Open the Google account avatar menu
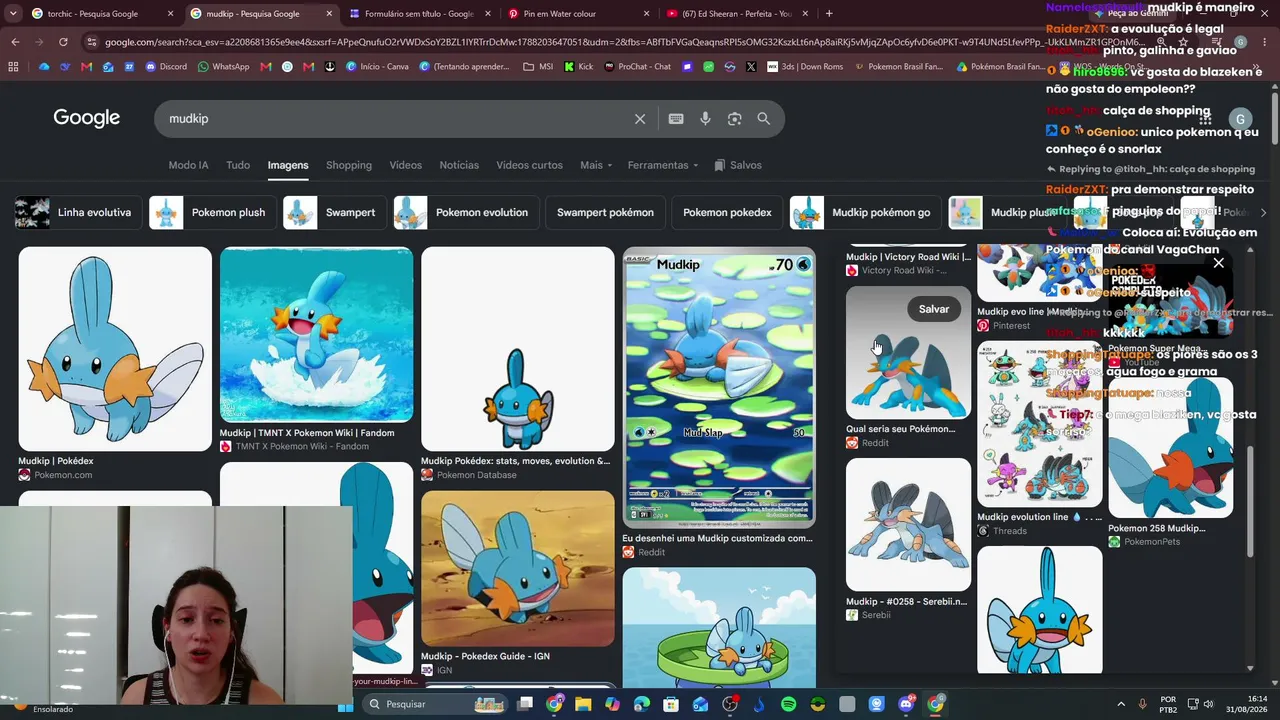Viewport: 1280px width, 720px height. click(1240, 119)
